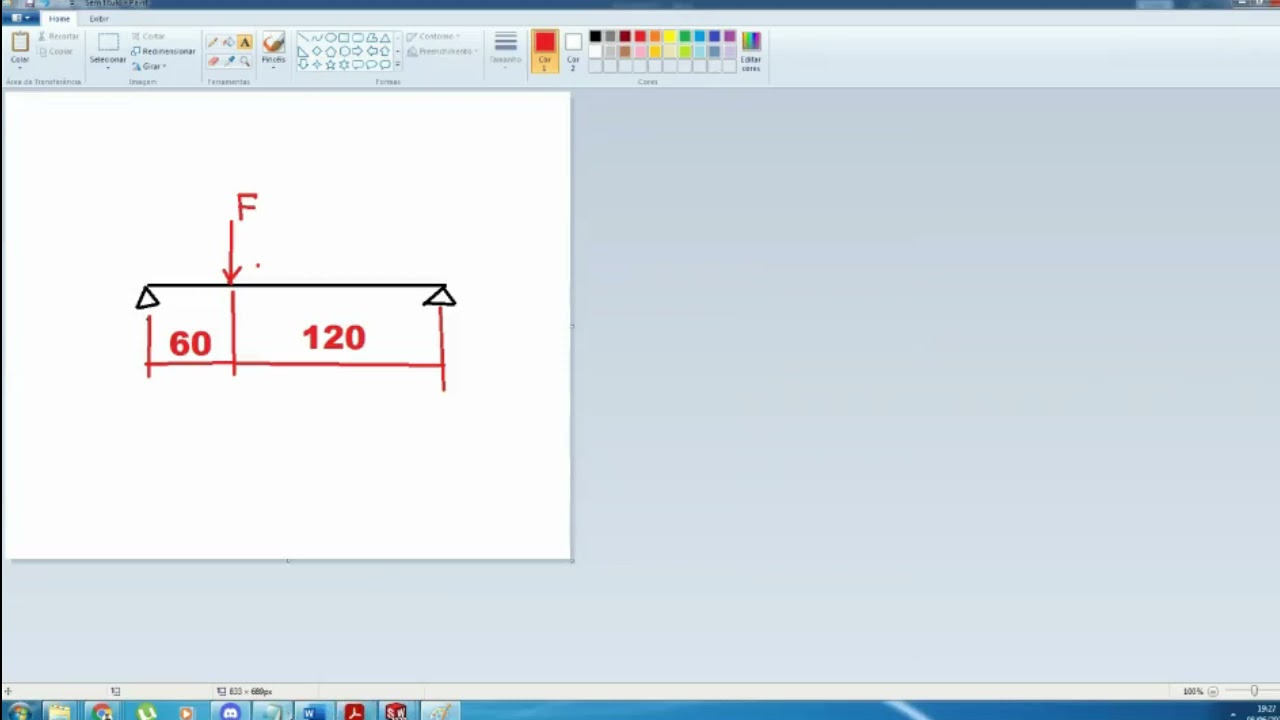
Task: Choose the four-point star shape
Action: pyautogui.click(x=317, y=64)
